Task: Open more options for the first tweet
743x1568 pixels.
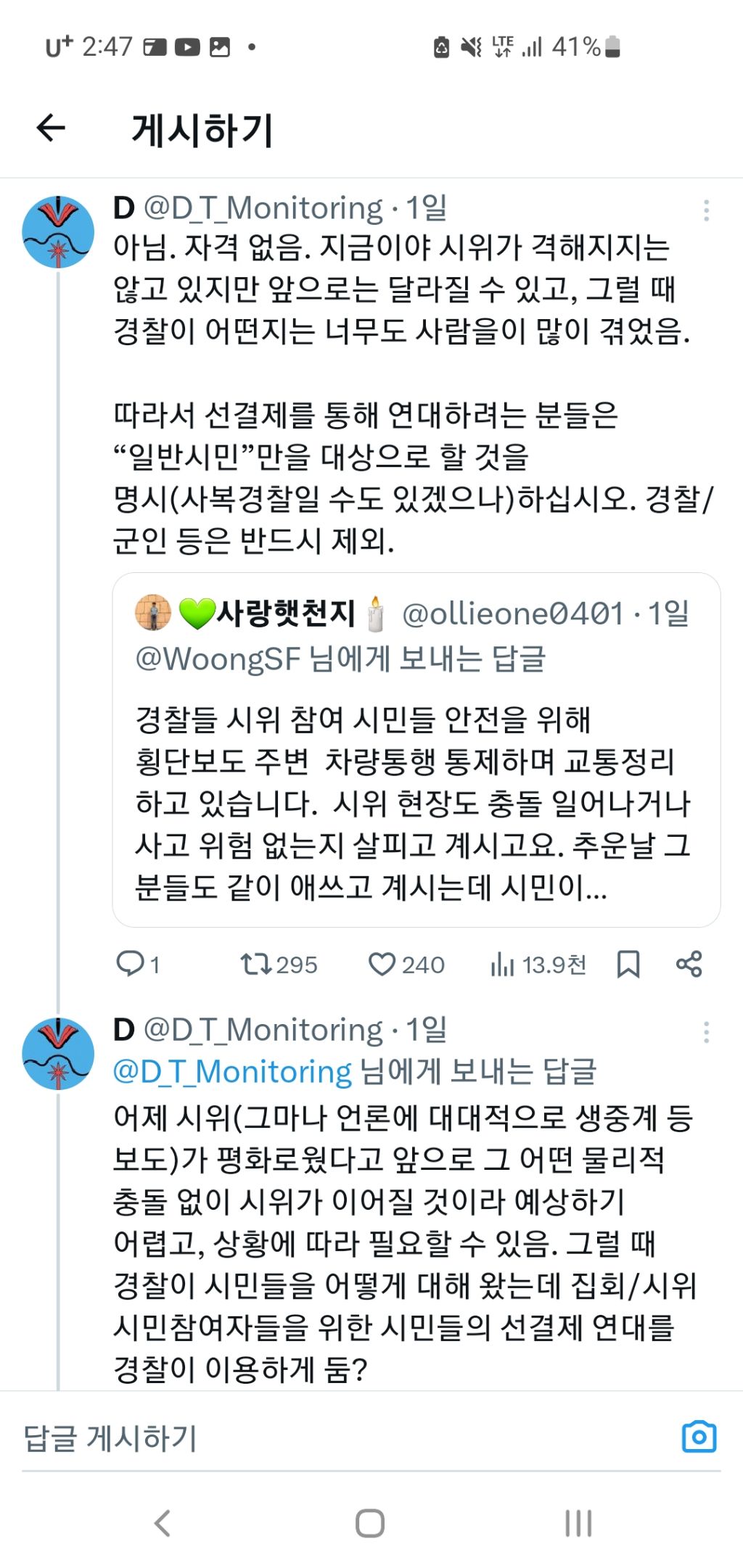Action: 705,210
